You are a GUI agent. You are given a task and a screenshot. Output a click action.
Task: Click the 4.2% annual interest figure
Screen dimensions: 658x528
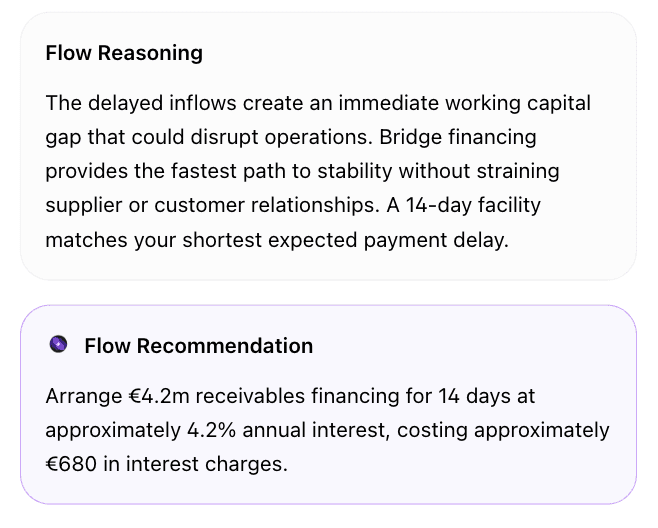pos(211,431)
